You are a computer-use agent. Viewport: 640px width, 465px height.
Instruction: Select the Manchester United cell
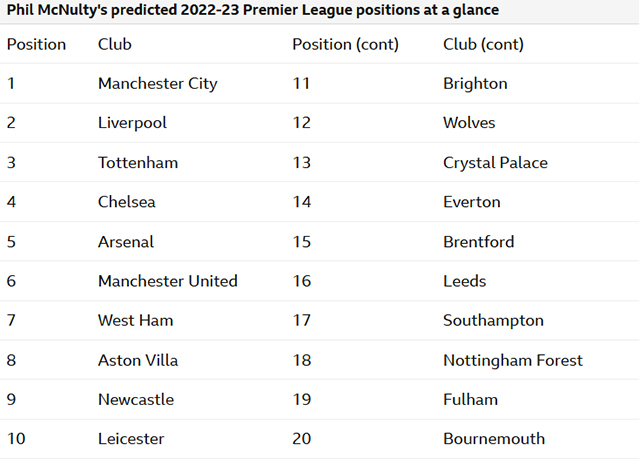168,281
